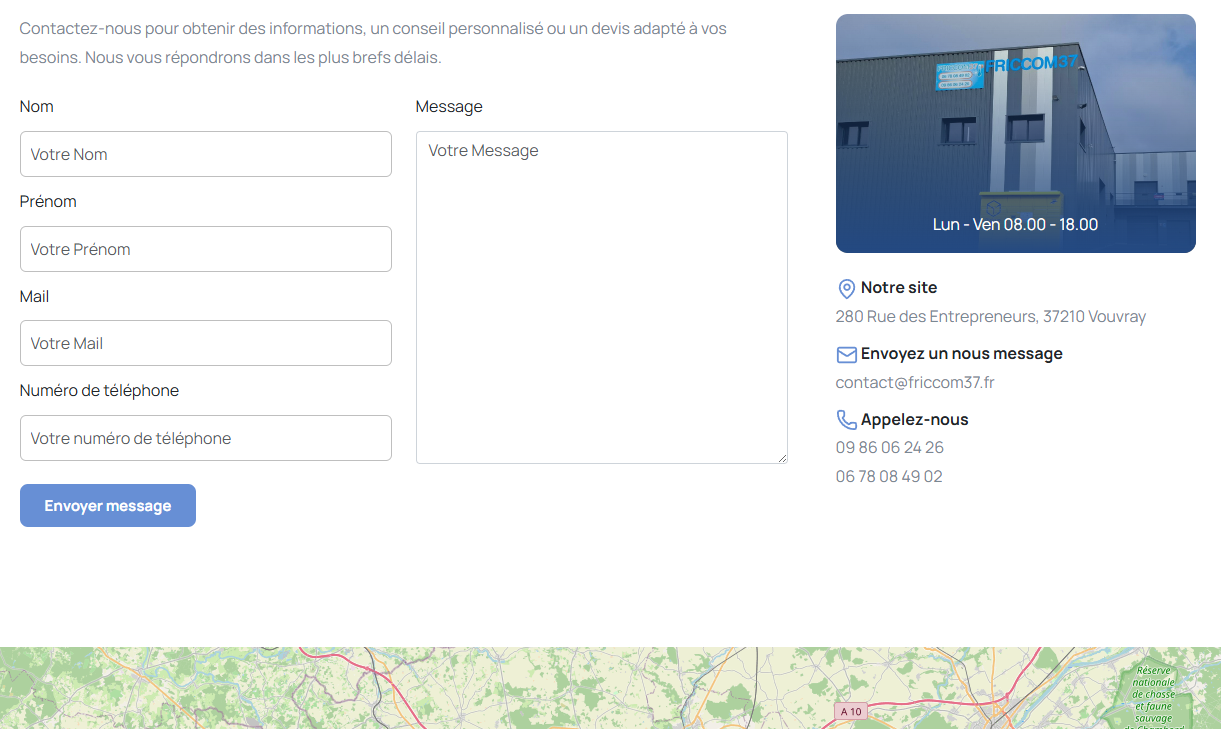Viewport: 1221px width, 729px height.
Task: Click the phone number 09 86 06 24 26
Action: (890, 447)
